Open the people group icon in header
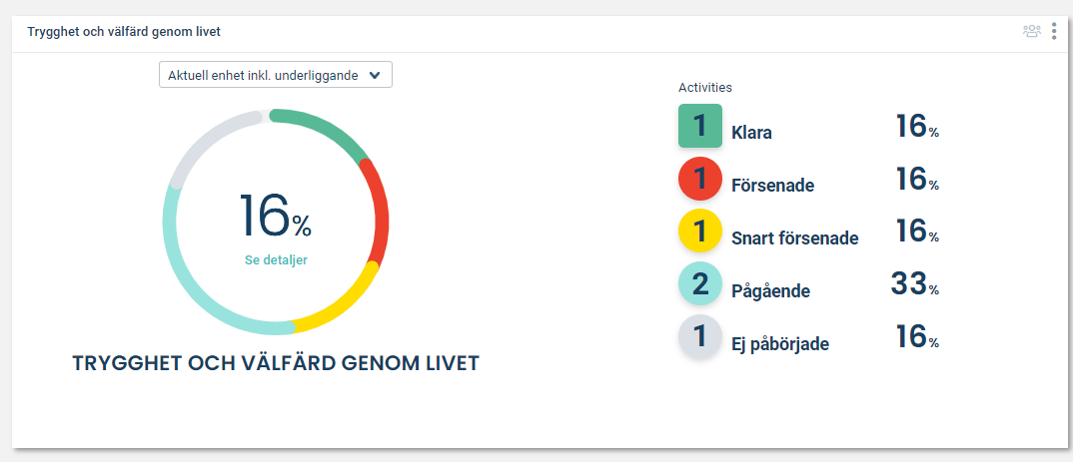This screenshot has height=462, width=1073. point(1031,31)
